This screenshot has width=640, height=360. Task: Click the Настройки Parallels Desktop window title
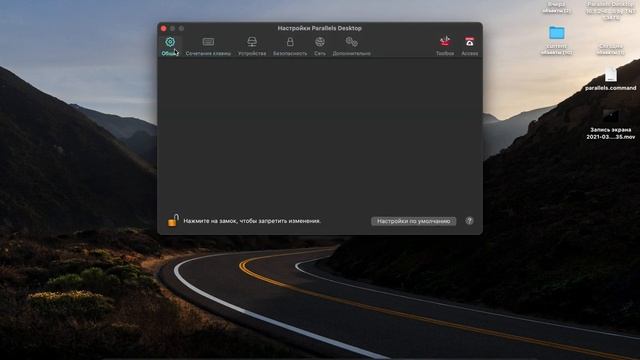tap(320, 28)
